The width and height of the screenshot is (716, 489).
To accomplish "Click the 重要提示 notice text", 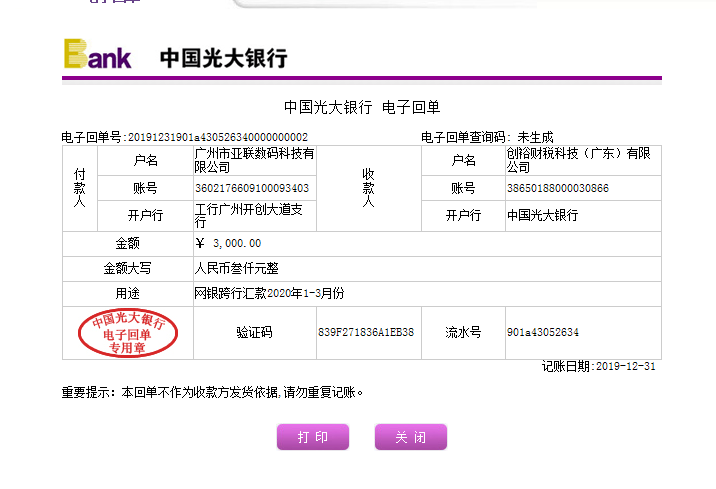I will pyautogui.click(x=212, y=392).
